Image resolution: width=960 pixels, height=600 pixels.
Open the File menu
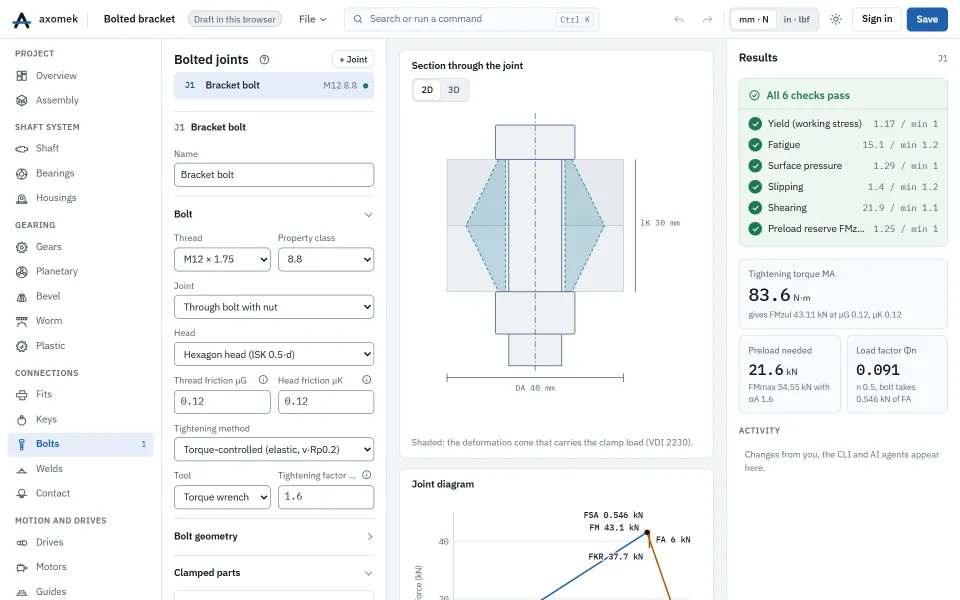pyautogui.click(x=313, y=20)
